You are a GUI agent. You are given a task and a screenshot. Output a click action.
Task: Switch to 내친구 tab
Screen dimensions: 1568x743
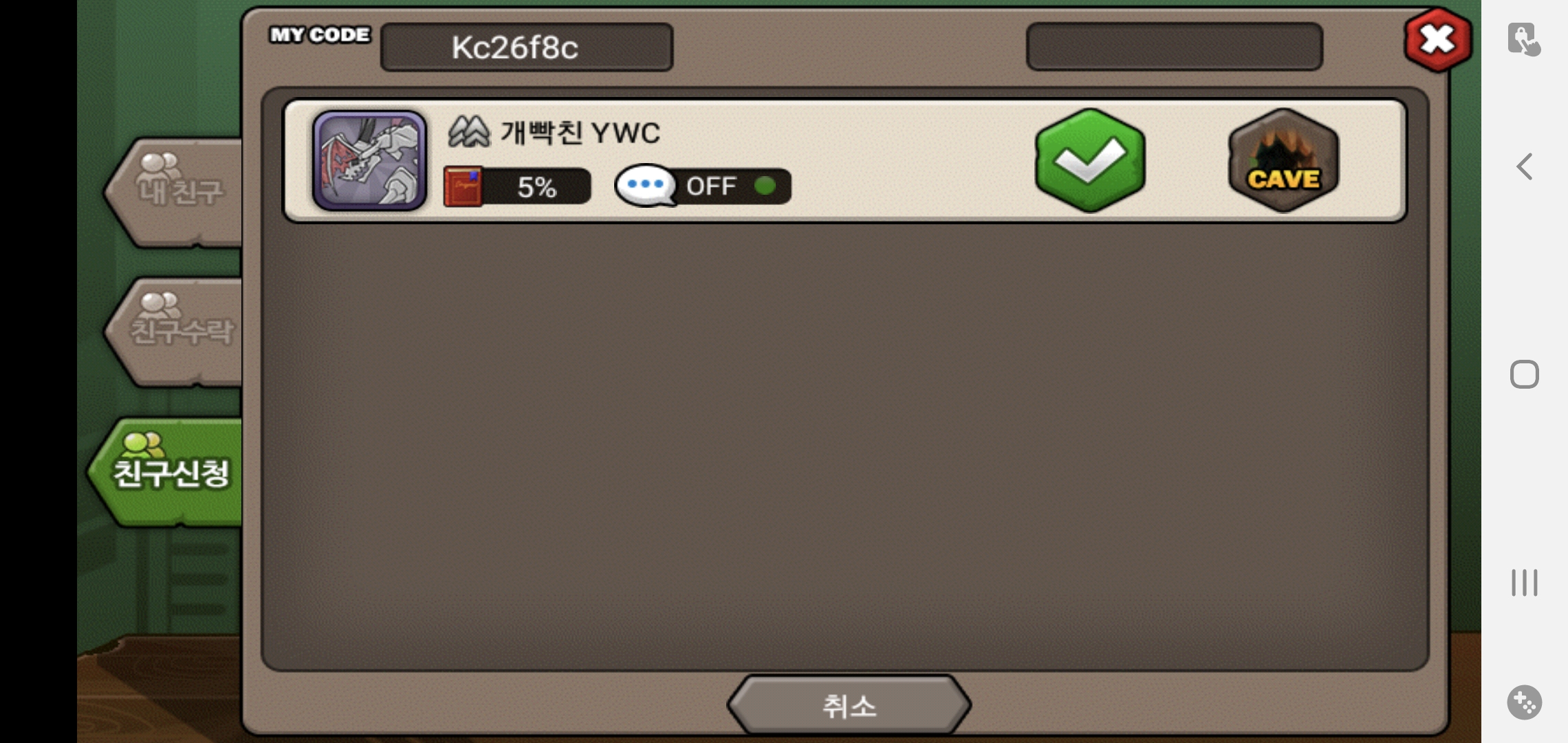pyautogui.click(x=174, y=192)
